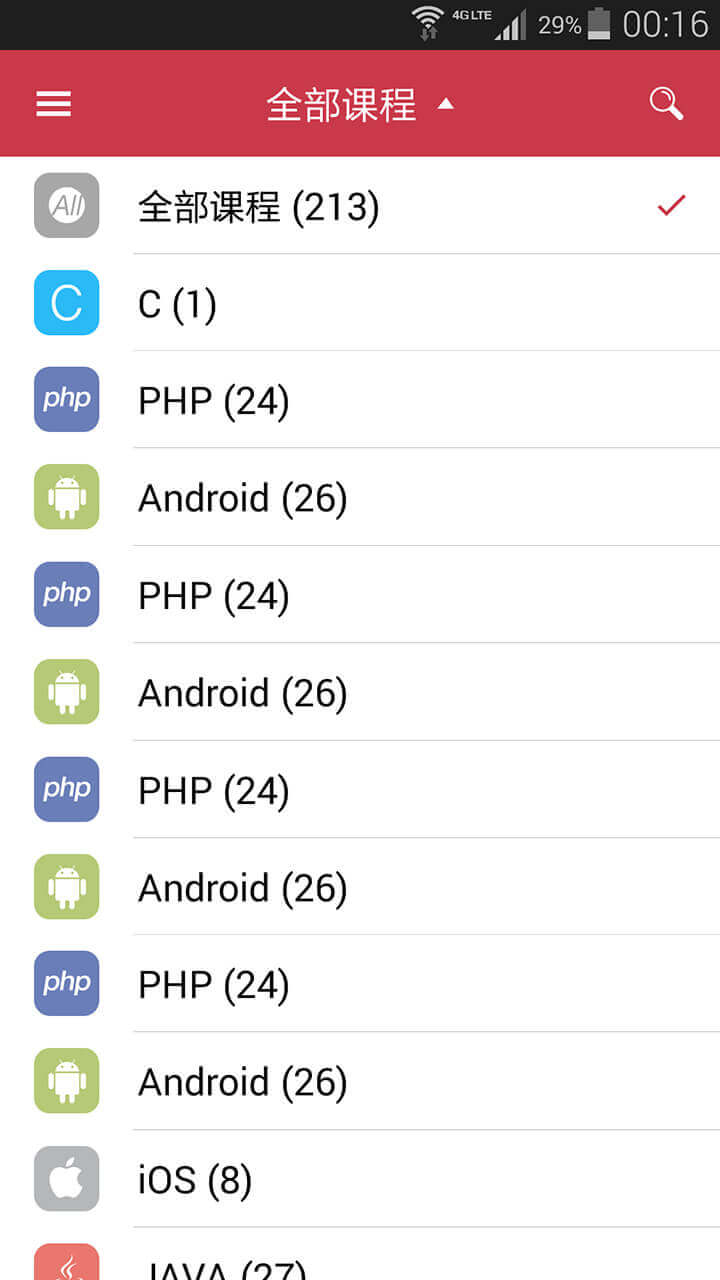The height and width of the screenshot is (1280, 720).
Task: Toggle the red checkmark on 全部课程
Action: tap(671, 206)
